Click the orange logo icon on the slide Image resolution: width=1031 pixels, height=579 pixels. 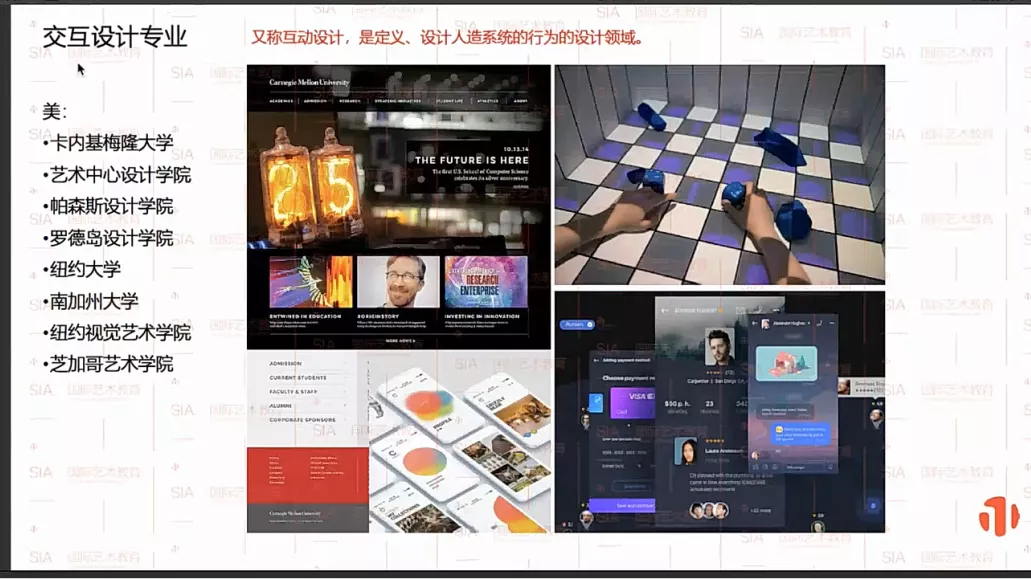(999, 515)
